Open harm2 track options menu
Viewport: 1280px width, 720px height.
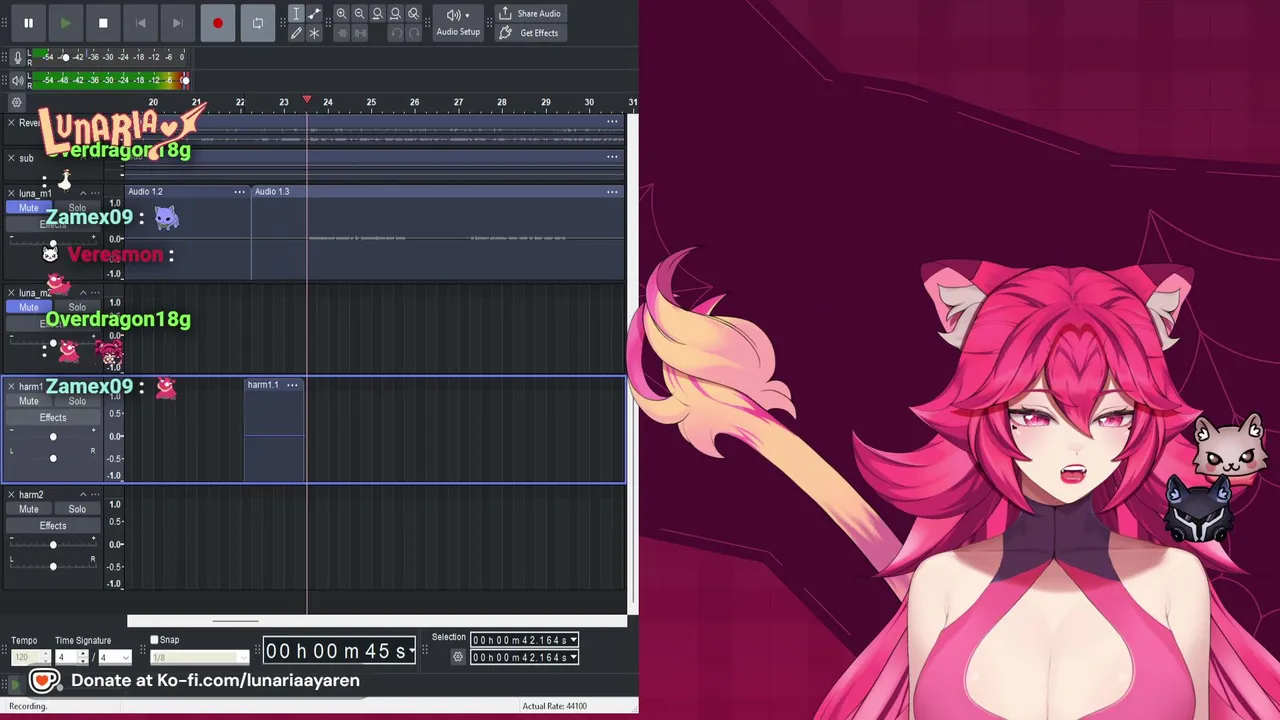coord(96,495)
